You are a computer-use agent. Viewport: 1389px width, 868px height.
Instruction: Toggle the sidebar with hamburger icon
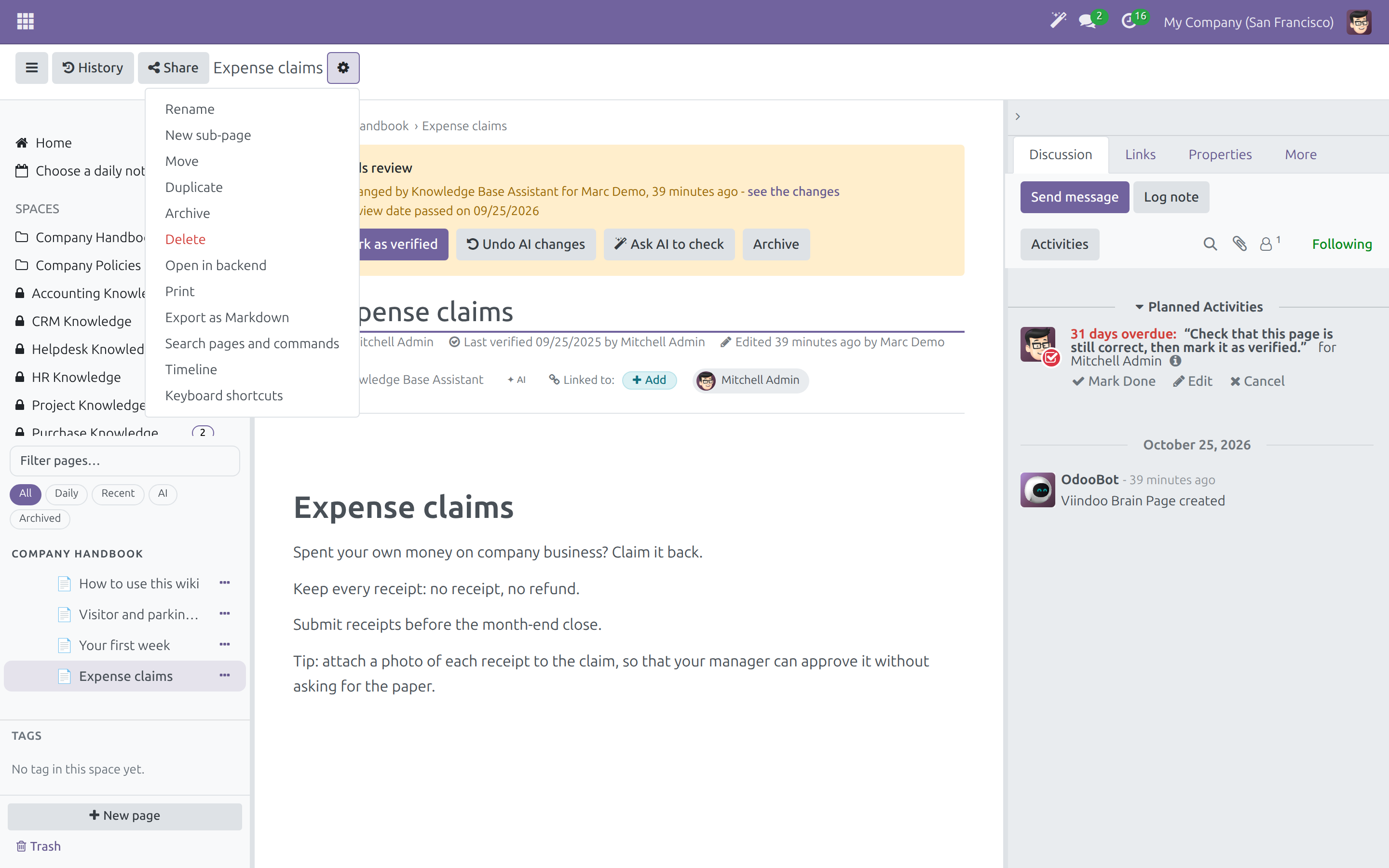(31, 68)
